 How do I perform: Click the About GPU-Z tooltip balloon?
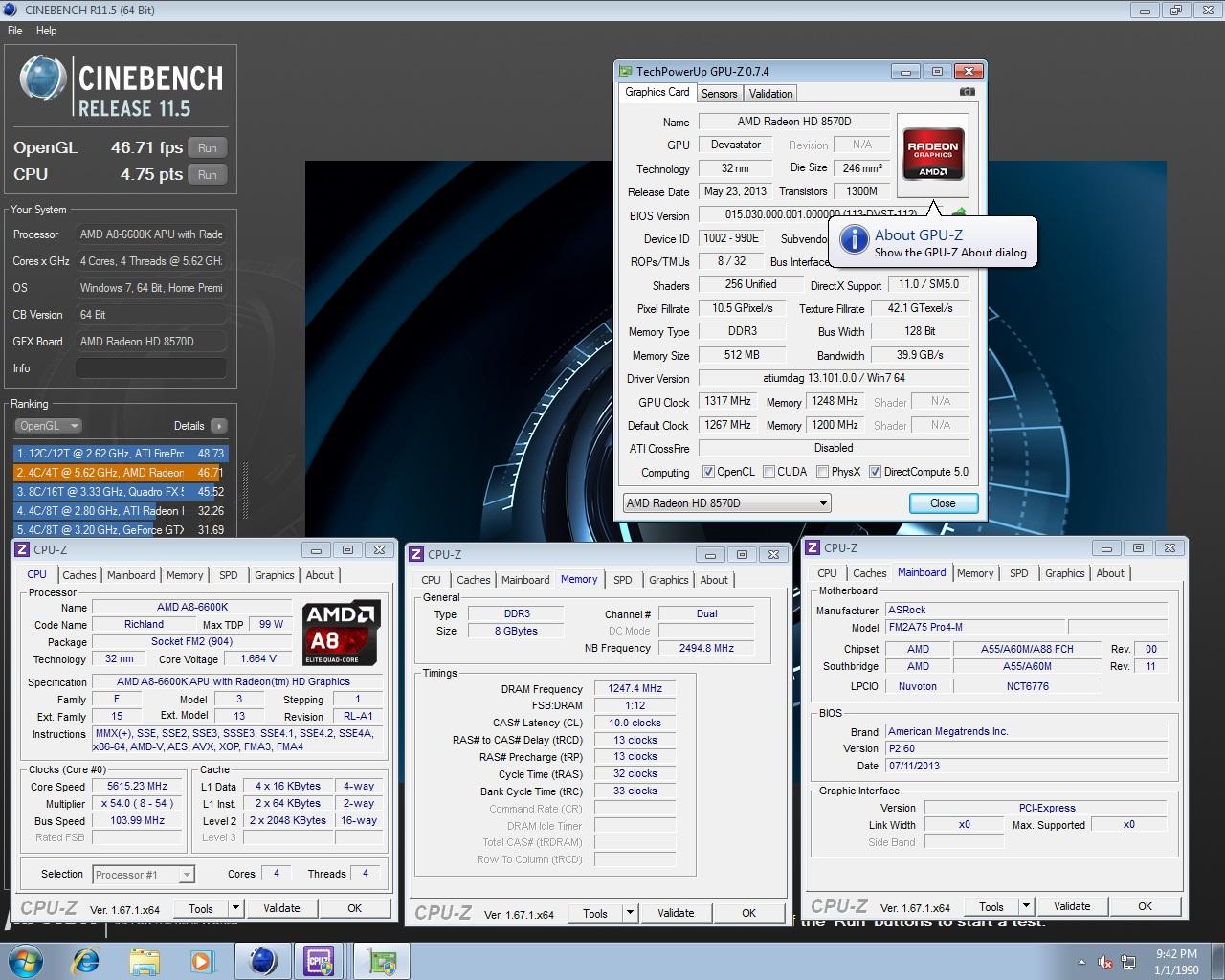pyautogui.click(x=933, y=243)
